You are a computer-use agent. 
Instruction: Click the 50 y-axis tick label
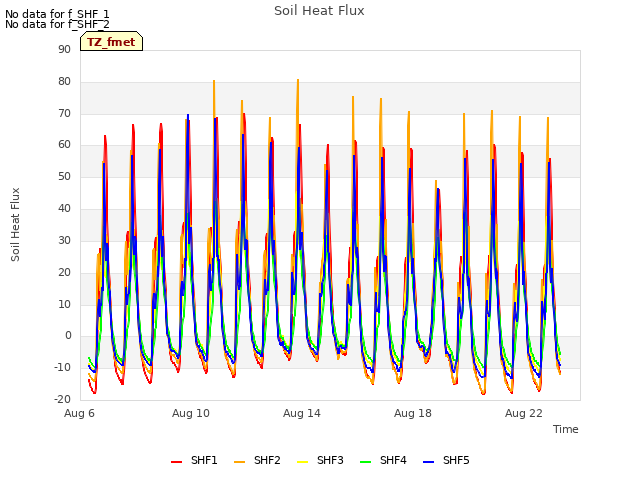[x=64, y=177]
